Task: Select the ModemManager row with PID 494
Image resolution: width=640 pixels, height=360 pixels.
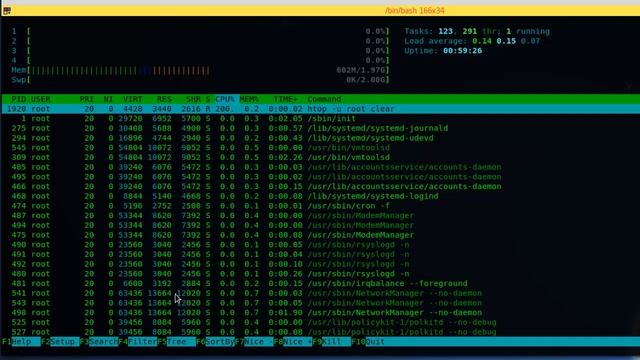Action: click(320, 225)
